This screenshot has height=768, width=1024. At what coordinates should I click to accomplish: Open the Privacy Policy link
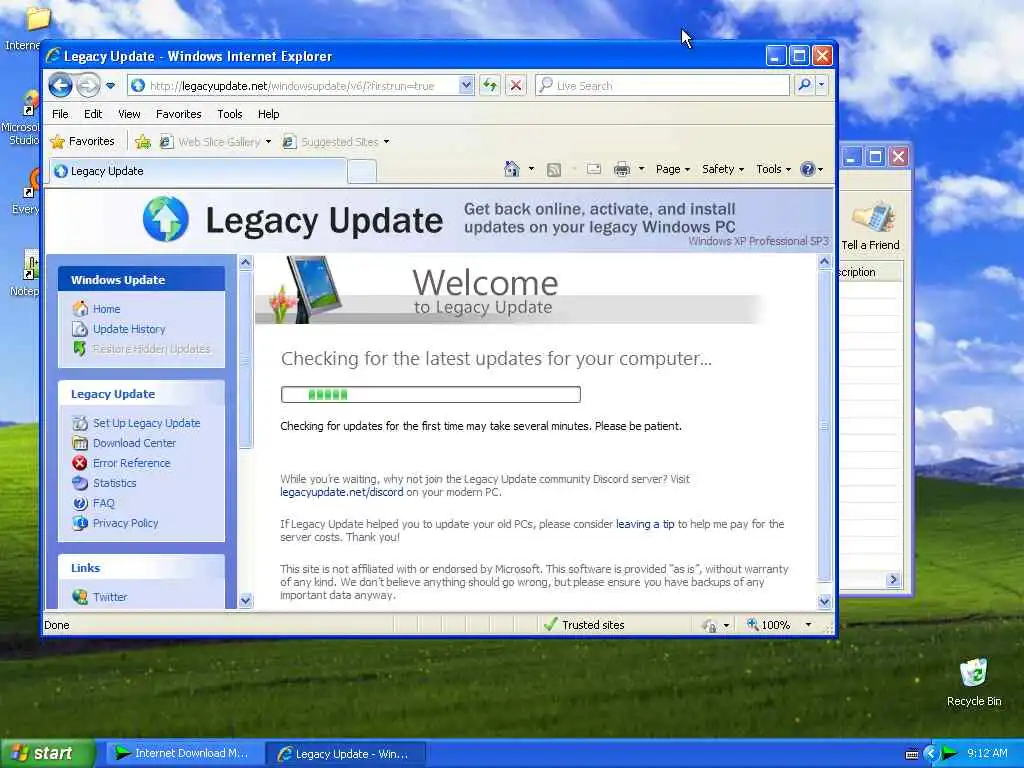coord(125,523)
